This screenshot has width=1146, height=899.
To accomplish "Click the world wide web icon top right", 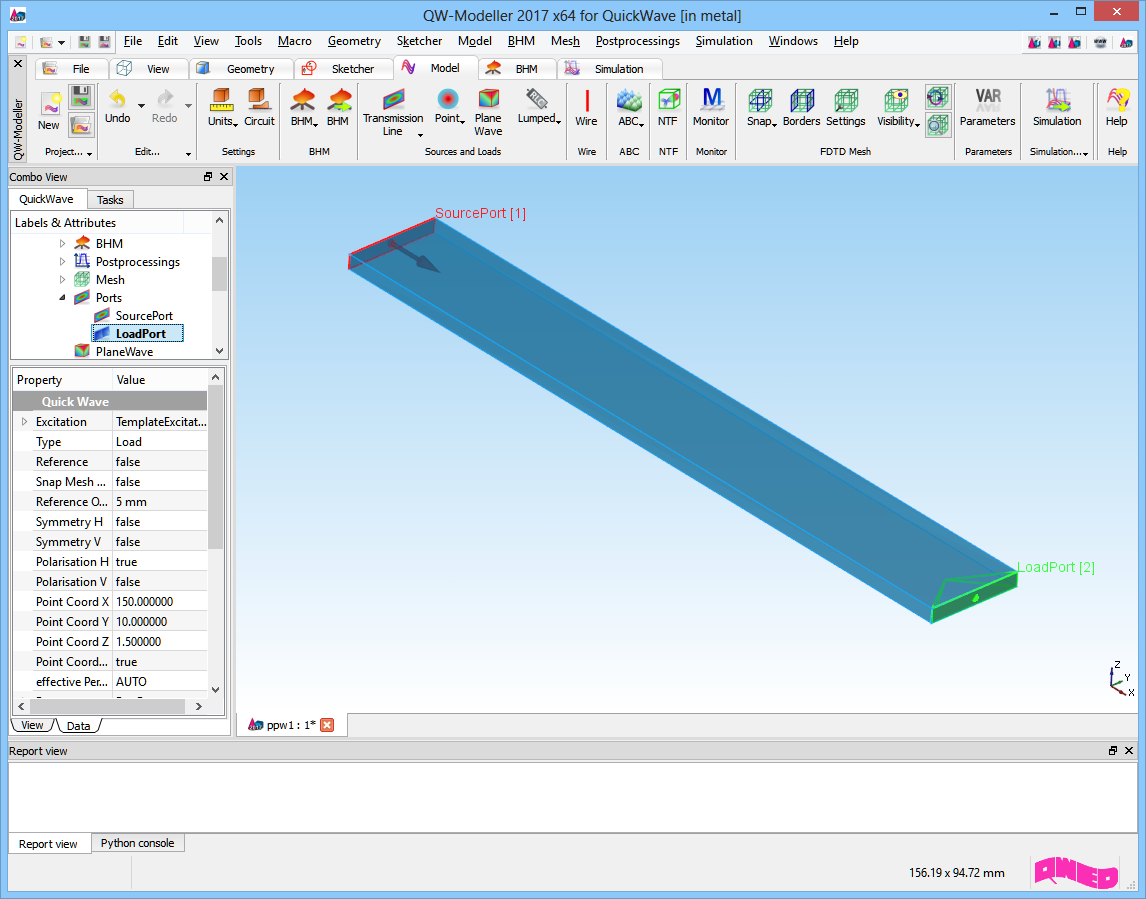I will (x=1100, y=42).
